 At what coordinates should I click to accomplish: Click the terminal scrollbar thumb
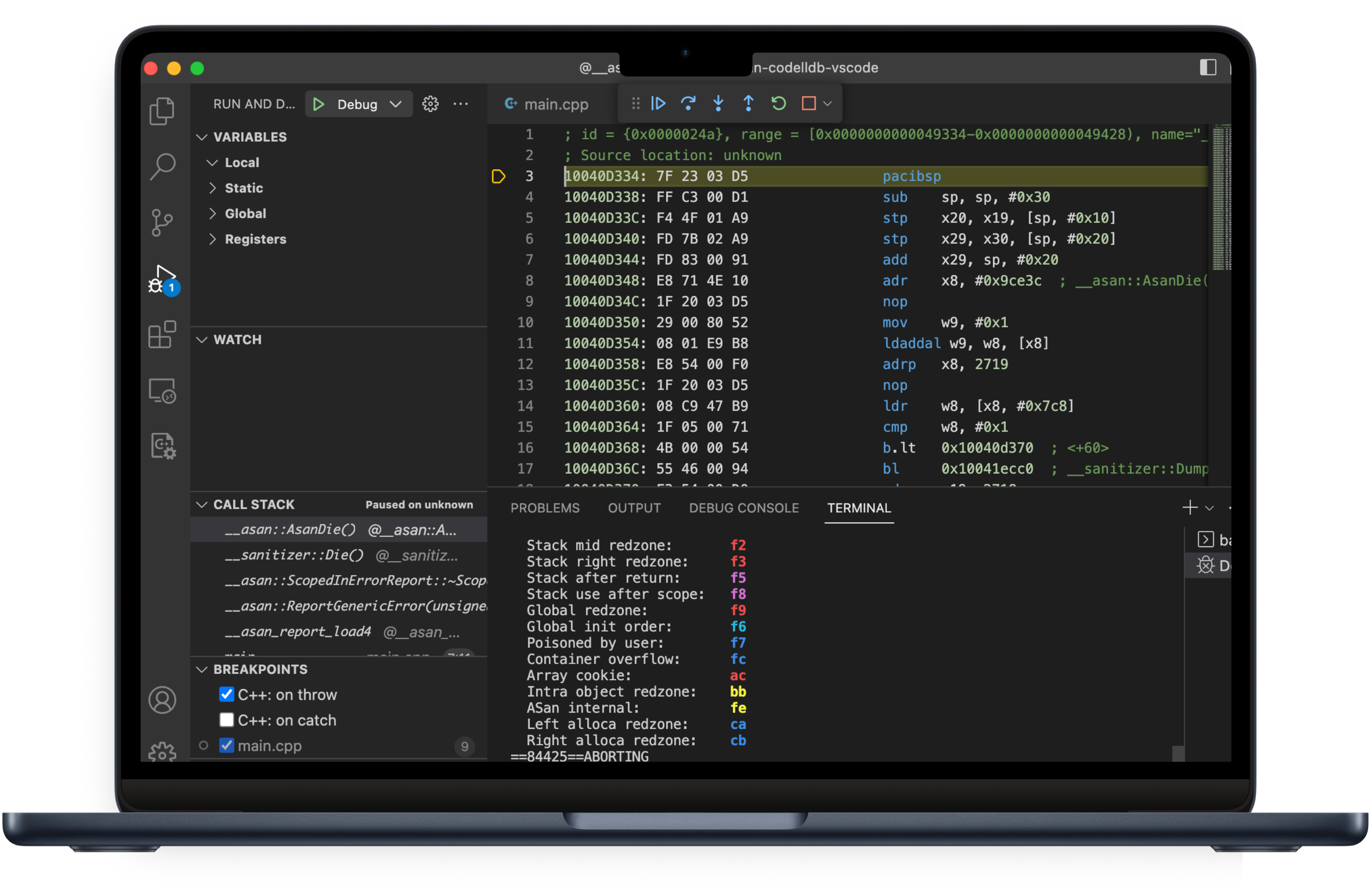tap(1178, 754)
